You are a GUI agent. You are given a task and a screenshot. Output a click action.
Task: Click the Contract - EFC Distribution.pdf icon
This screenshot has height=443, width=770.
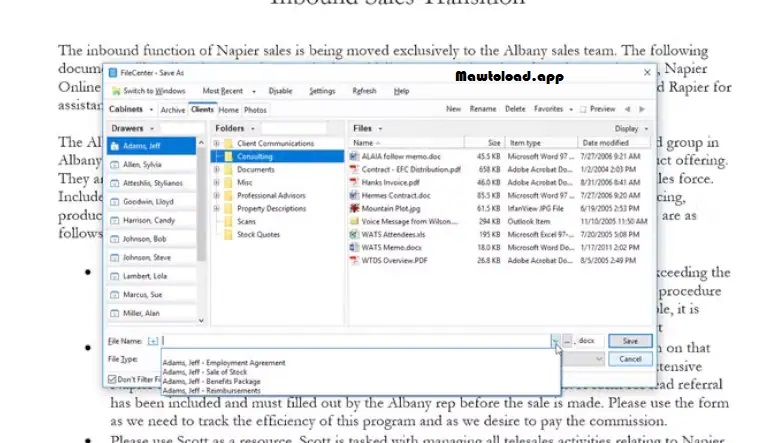pos(354,169)
